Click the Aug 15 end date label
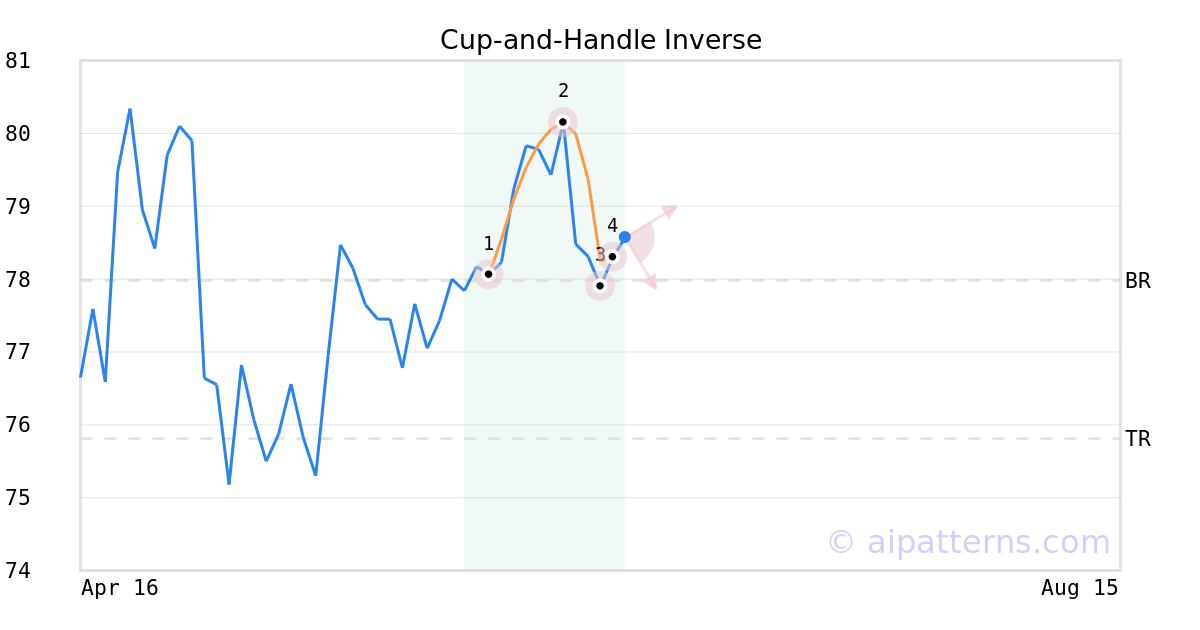This screenshot has width=1200, height=630. (x=1080, y=588)
